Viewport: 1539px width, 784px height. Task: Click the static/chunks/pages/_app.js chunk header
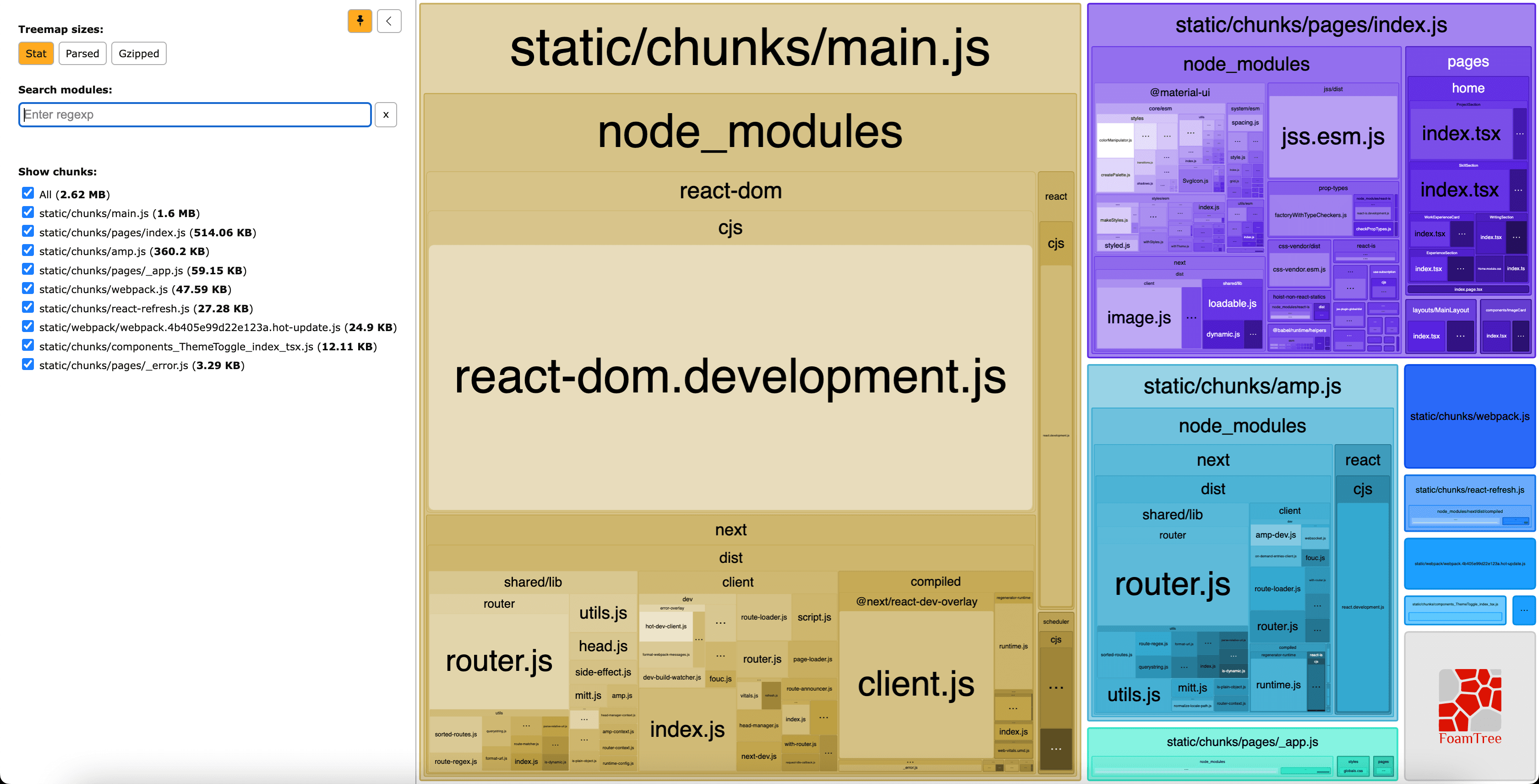1242,741
